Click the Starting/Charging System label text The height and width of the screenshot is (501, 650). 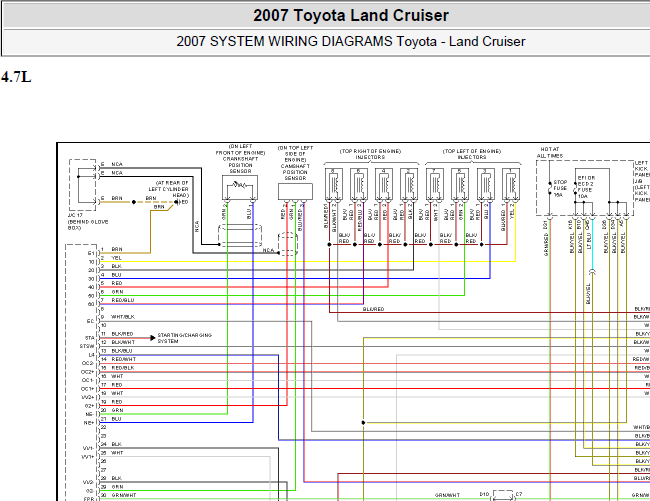click(184, 338)
